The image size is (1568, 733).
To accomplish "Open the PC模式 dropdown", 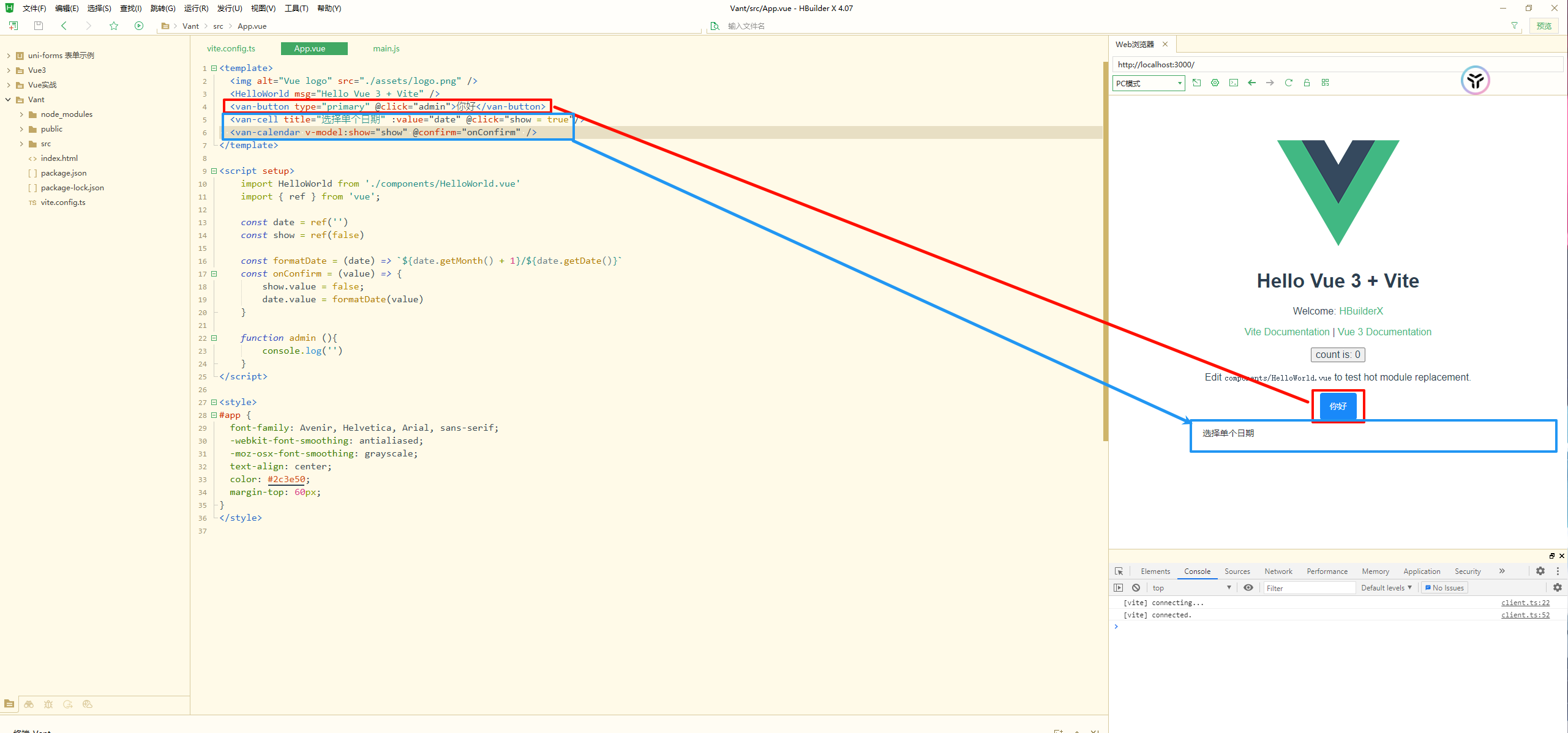I will point(1148,83).
